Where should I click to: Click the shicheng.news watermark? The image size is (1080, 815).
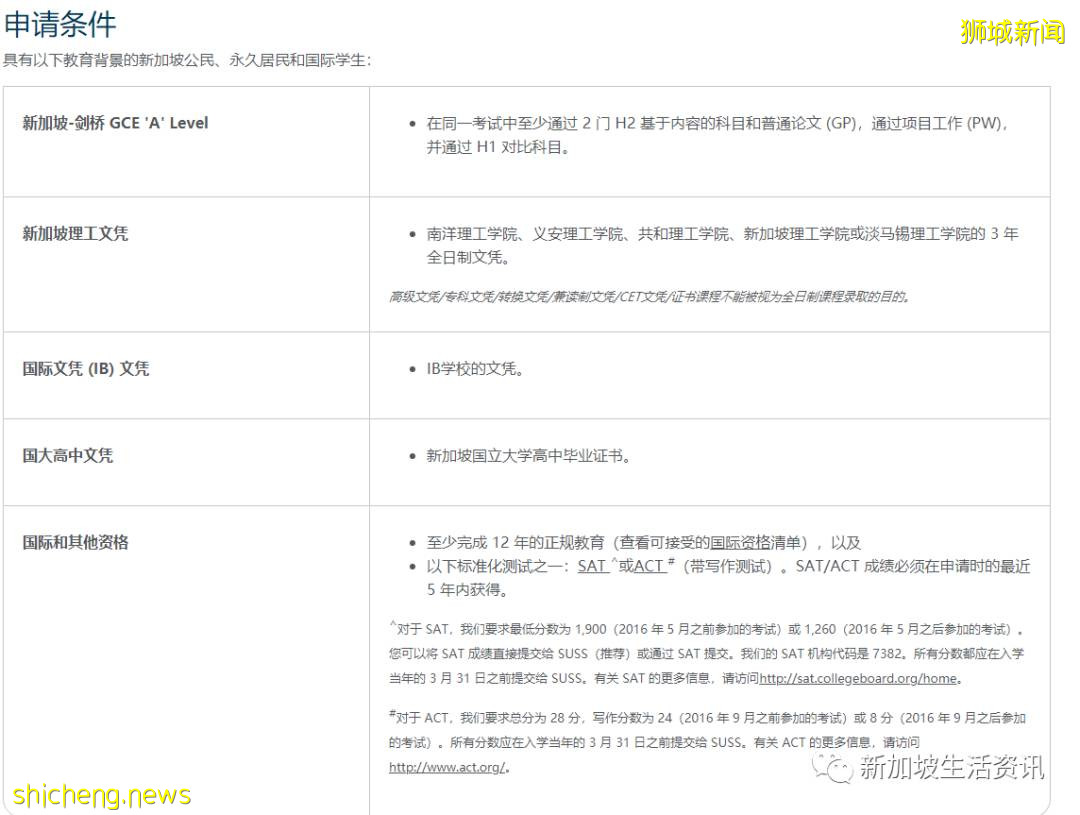tap(95, 794)
